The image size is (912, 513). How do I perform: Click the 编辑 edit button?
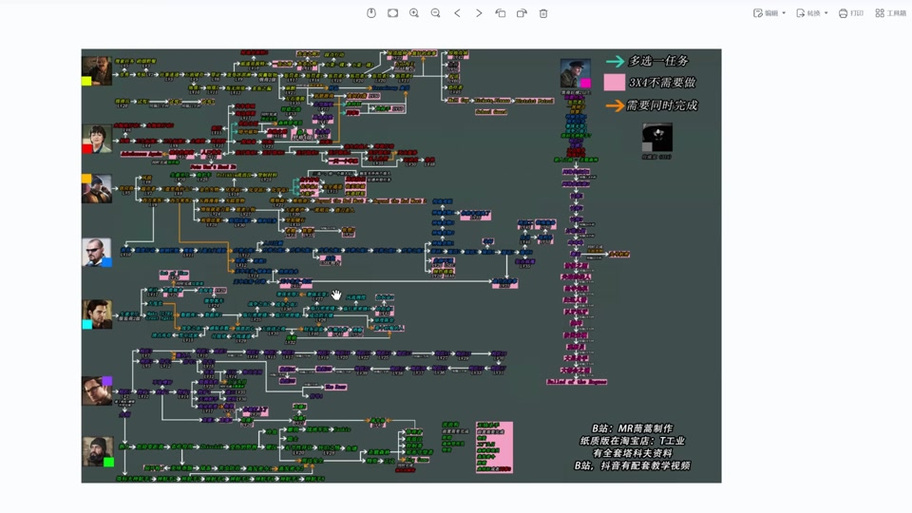765,13
